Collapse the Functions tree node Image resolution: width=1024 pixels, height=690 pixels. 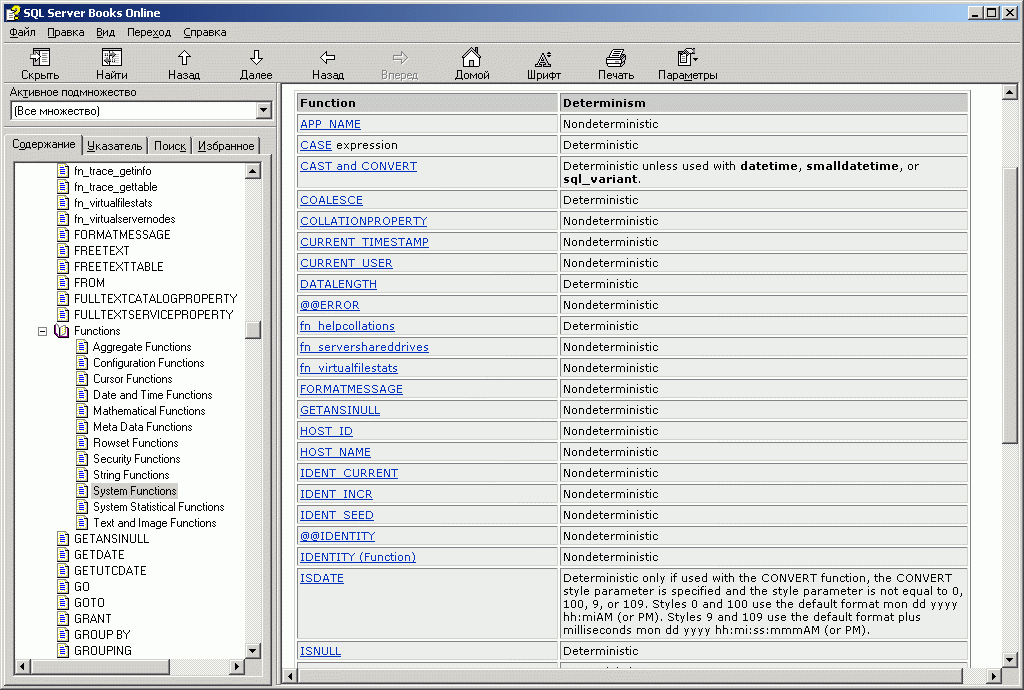42,332
